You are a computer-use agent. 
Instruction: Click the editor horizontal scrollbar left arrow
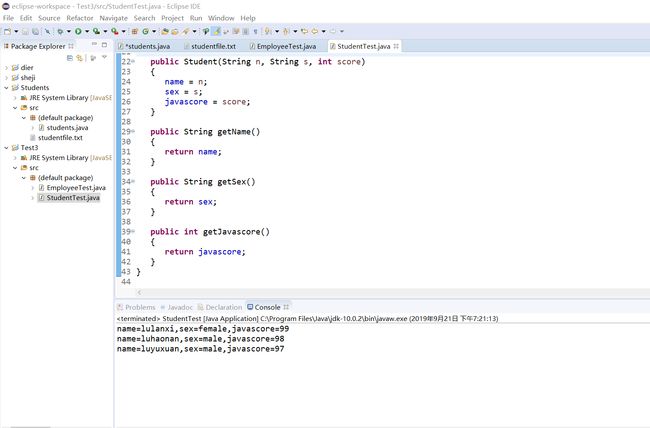(139, 292)
